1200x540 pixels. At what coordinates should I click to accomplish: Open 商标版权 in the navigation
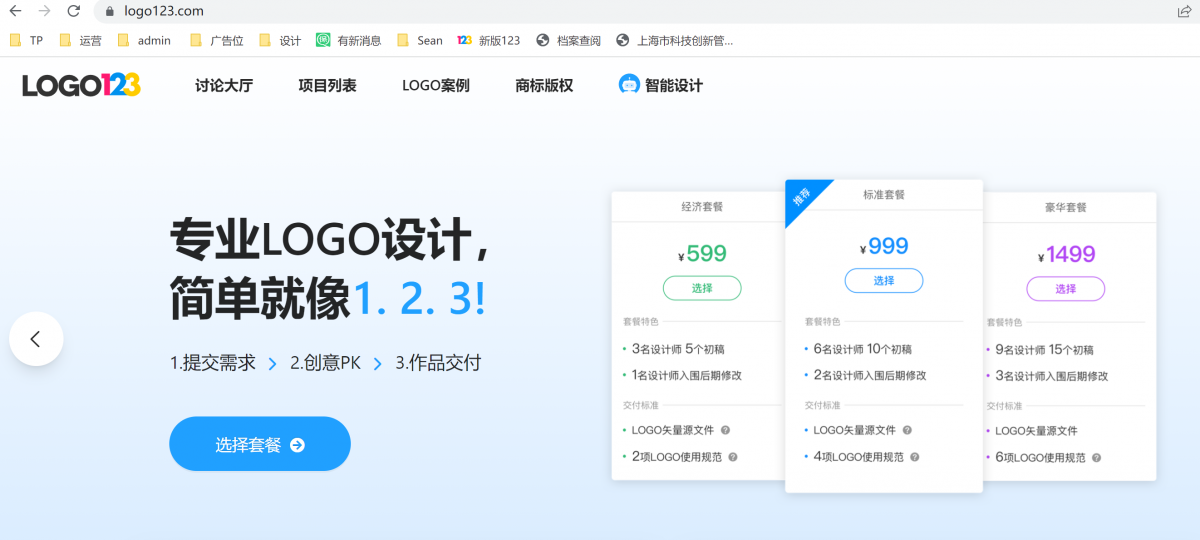click(544, 85)
